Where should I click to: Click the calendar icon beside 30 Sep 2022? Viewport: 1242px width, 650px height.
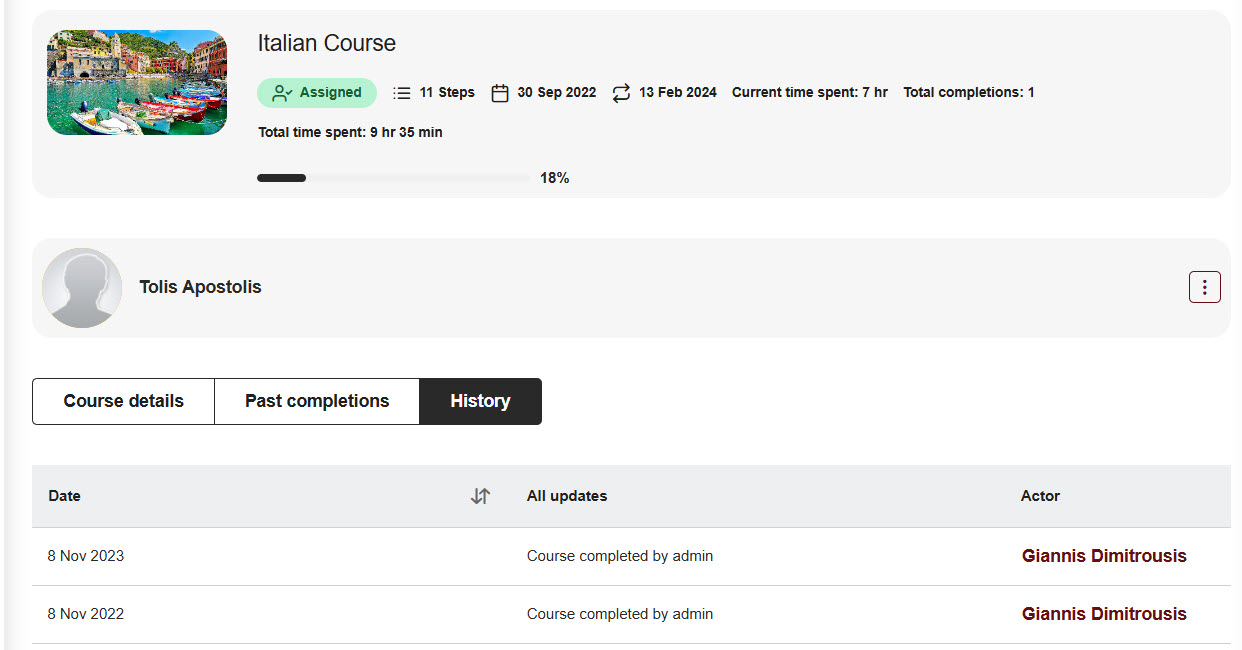point(500,93)
